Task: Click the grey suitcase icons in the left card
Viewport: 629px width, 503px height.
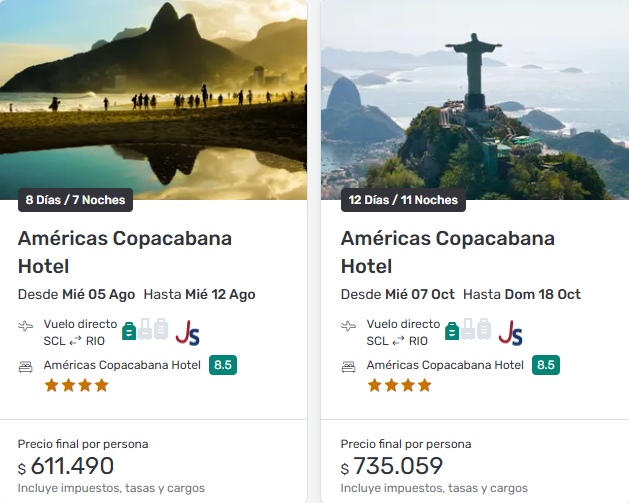Action: tap(153, 330)
